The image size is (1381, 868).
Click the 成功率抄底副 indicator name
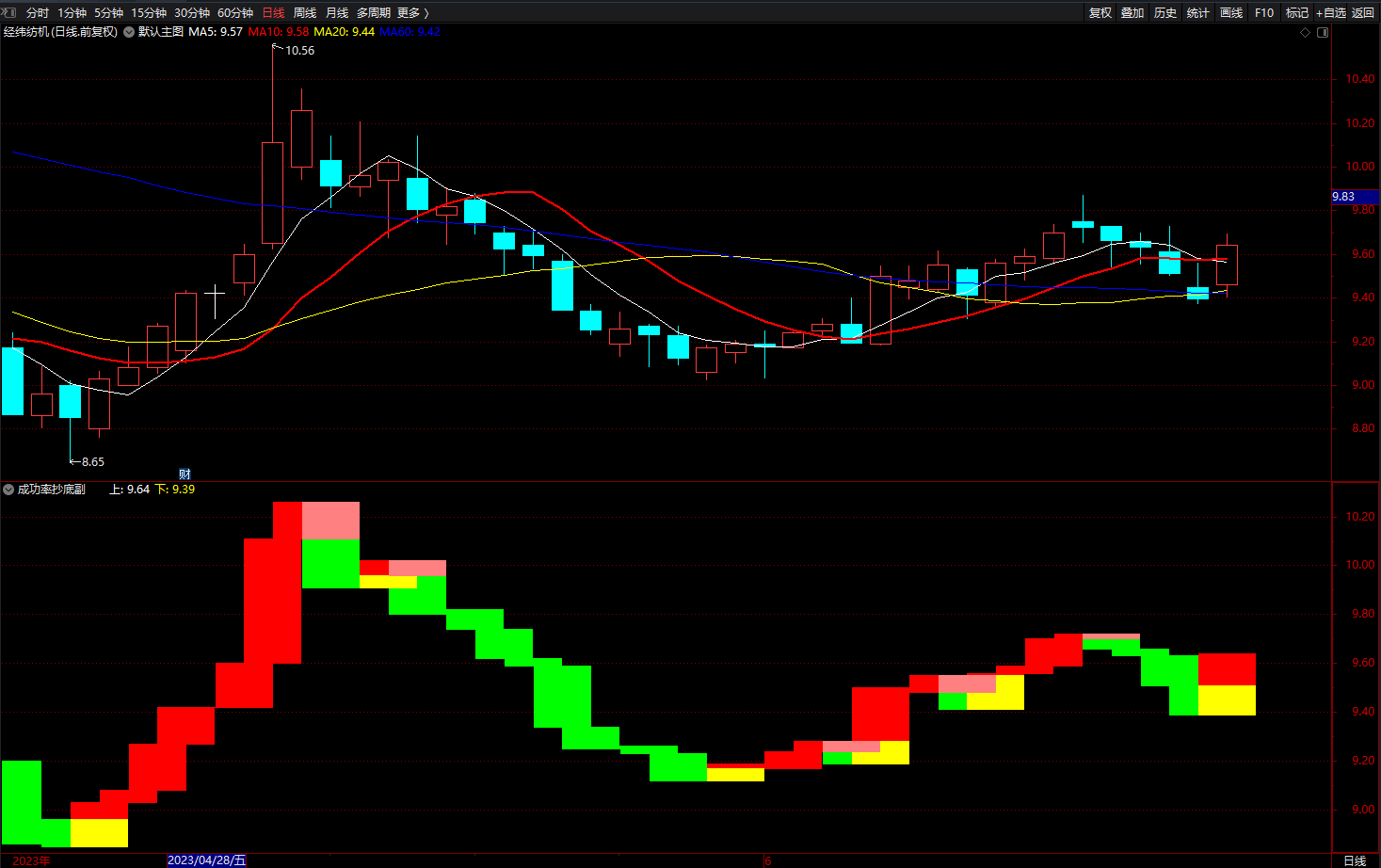[51, 490]
